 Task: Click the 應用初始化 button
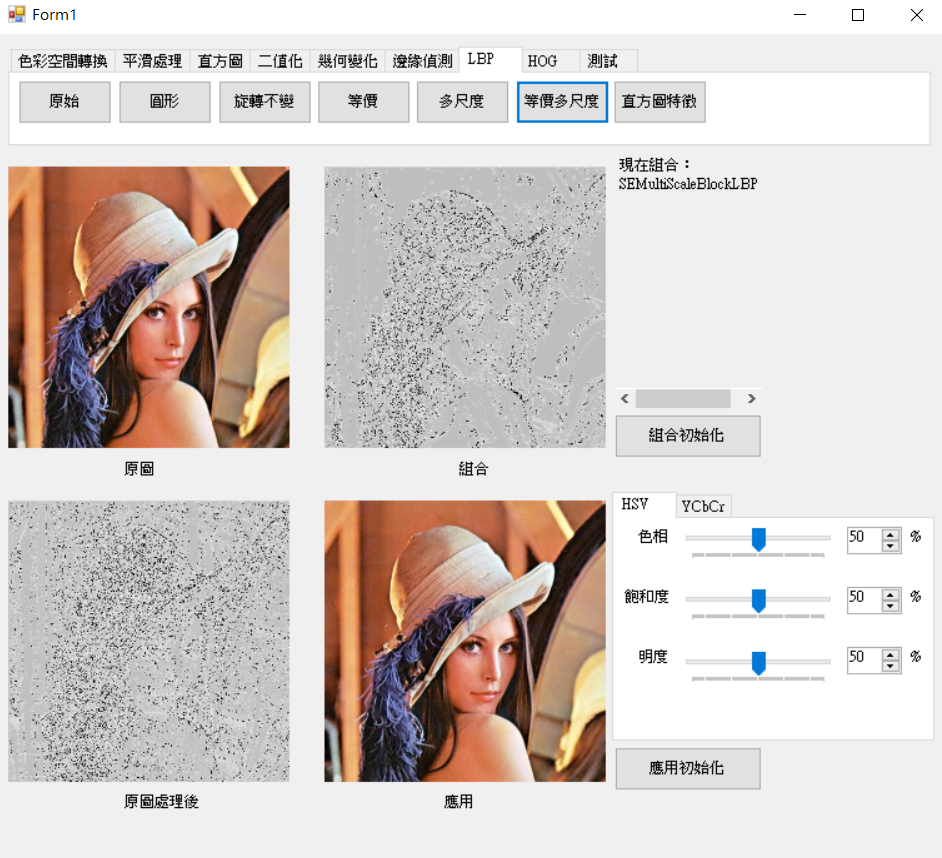(x=688, y=768)
